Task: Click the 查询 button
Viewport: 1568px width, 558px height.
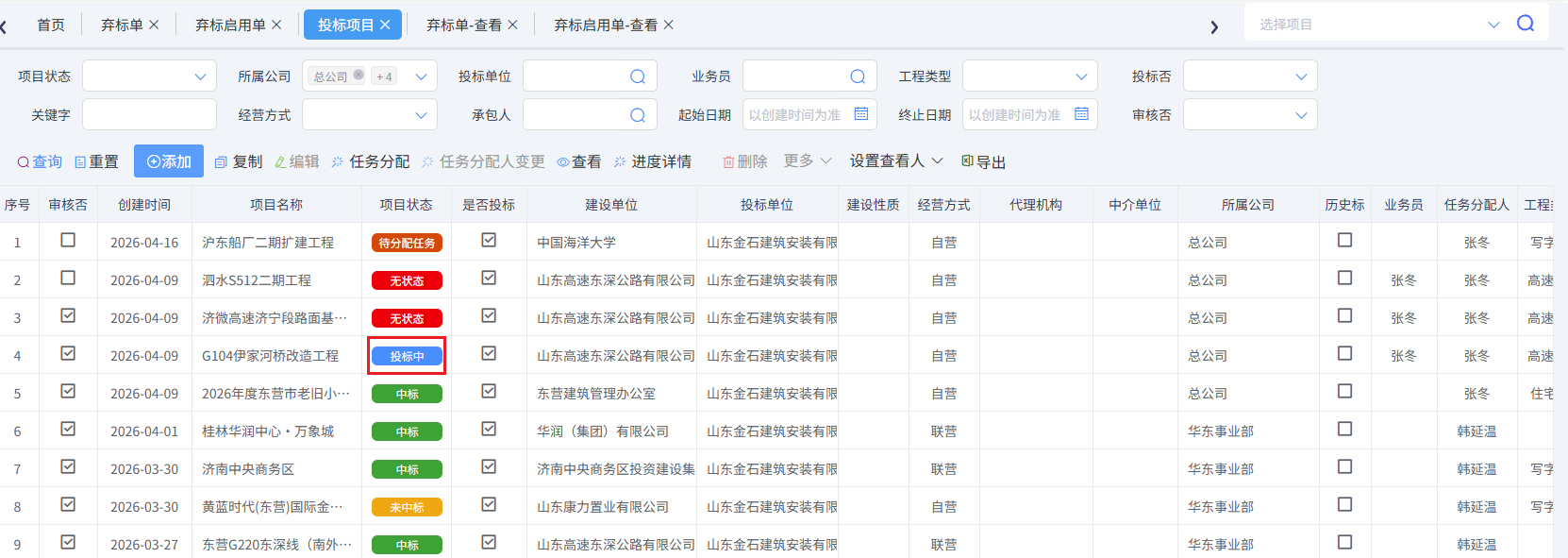Action: point(40,161)
